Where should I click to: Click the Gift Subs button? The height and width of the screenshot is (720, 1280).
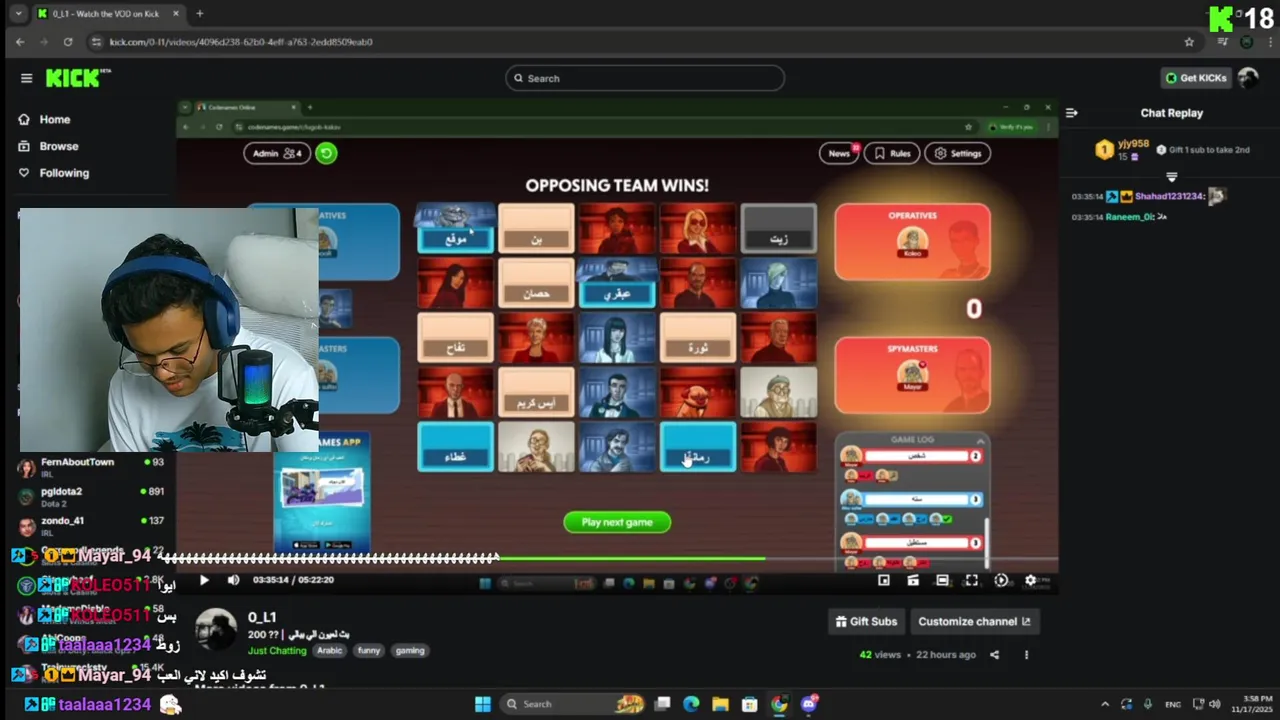pyautogui.click(x=866, y=621)
